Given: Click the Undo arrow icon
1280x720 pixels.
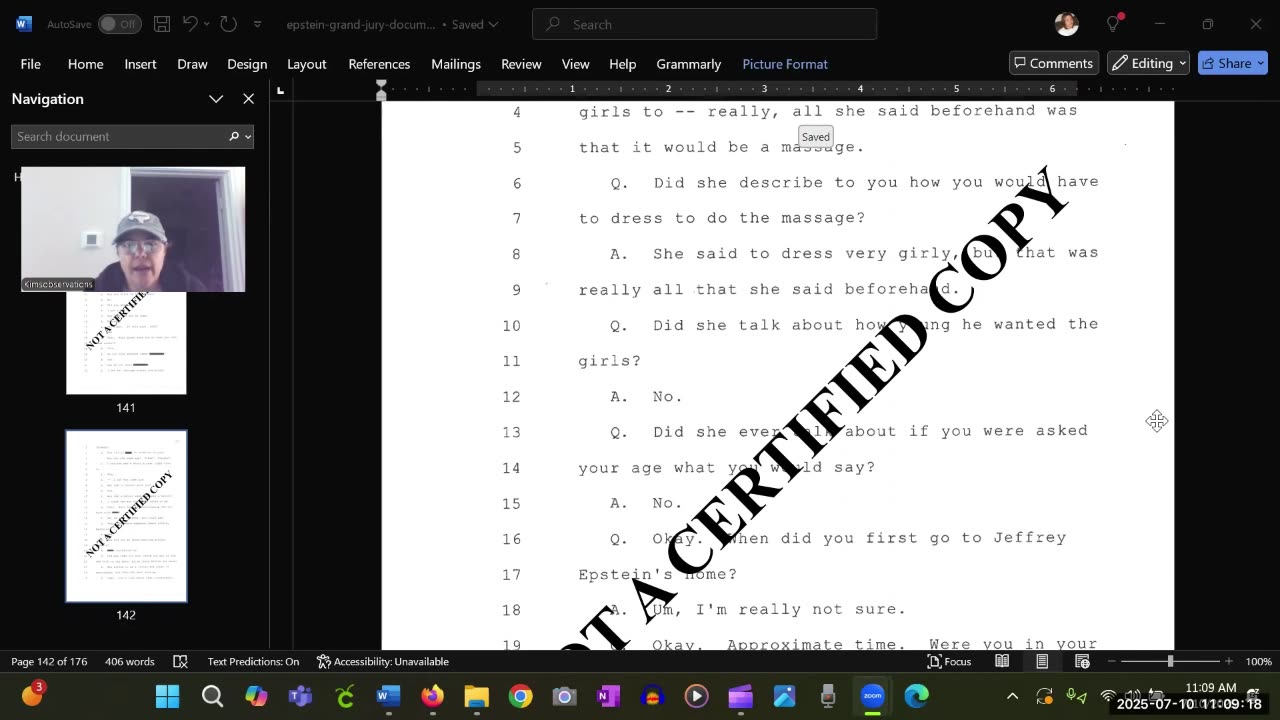Looking at the screenshot, I should 190,24.
